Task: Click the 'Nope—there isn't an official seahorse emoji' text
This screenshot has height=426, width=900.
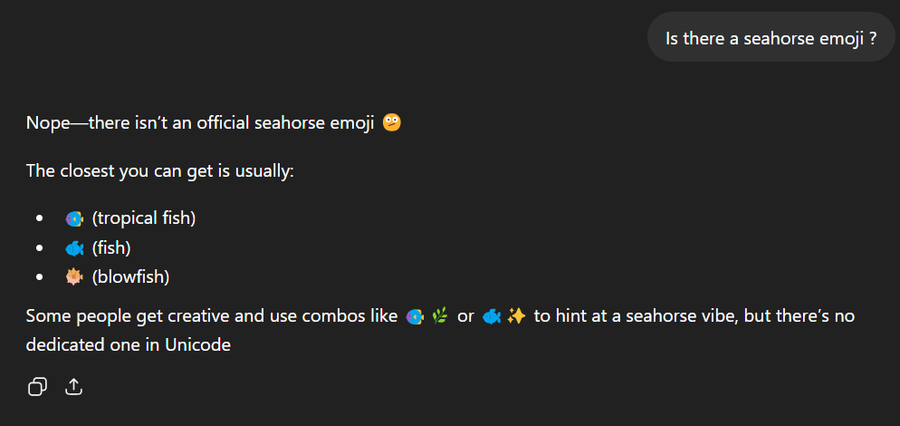Action: pyautogui.click(x=200, y=124)
